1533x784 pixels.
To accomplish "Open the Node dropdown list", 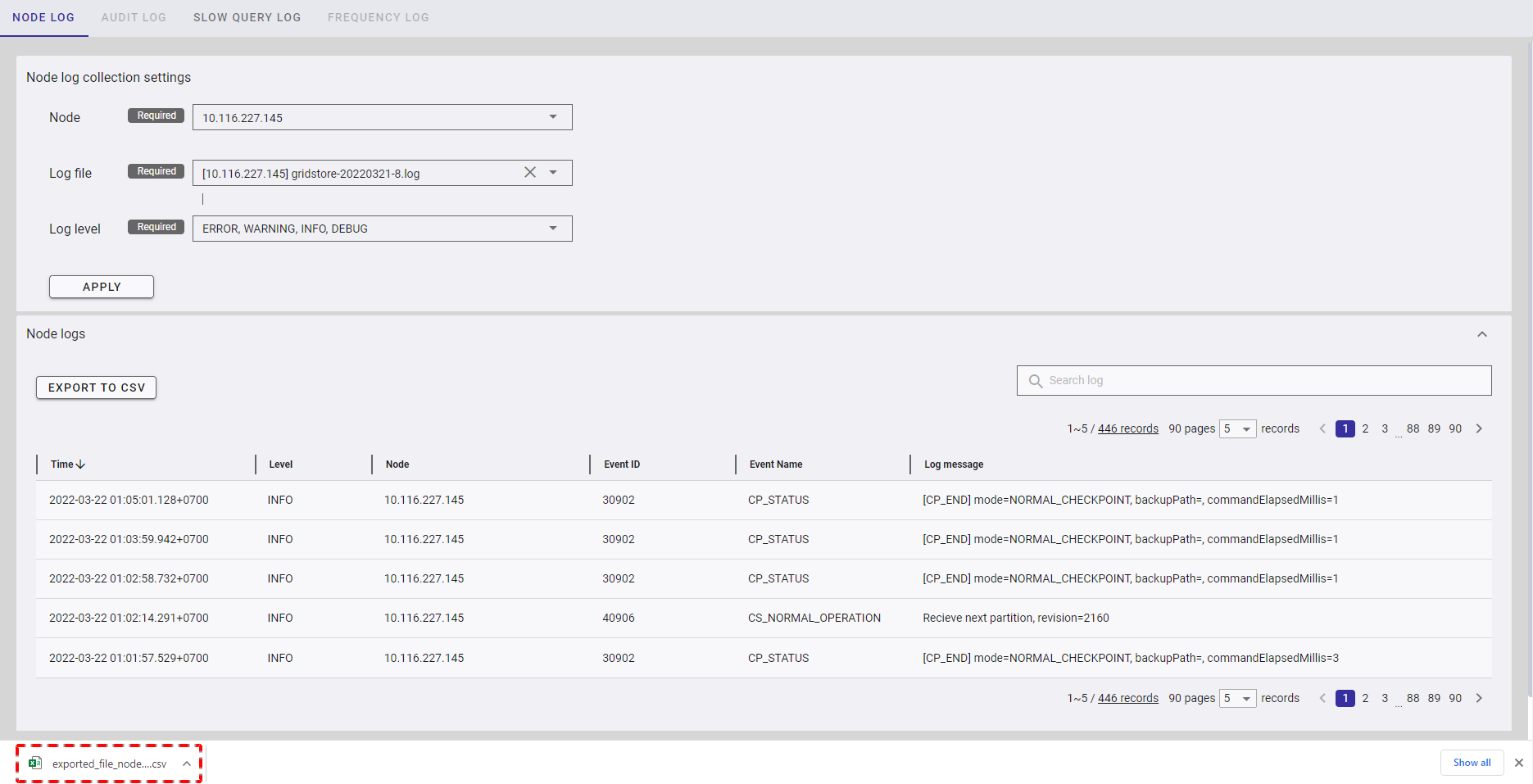I will click(x=553, y=117).
